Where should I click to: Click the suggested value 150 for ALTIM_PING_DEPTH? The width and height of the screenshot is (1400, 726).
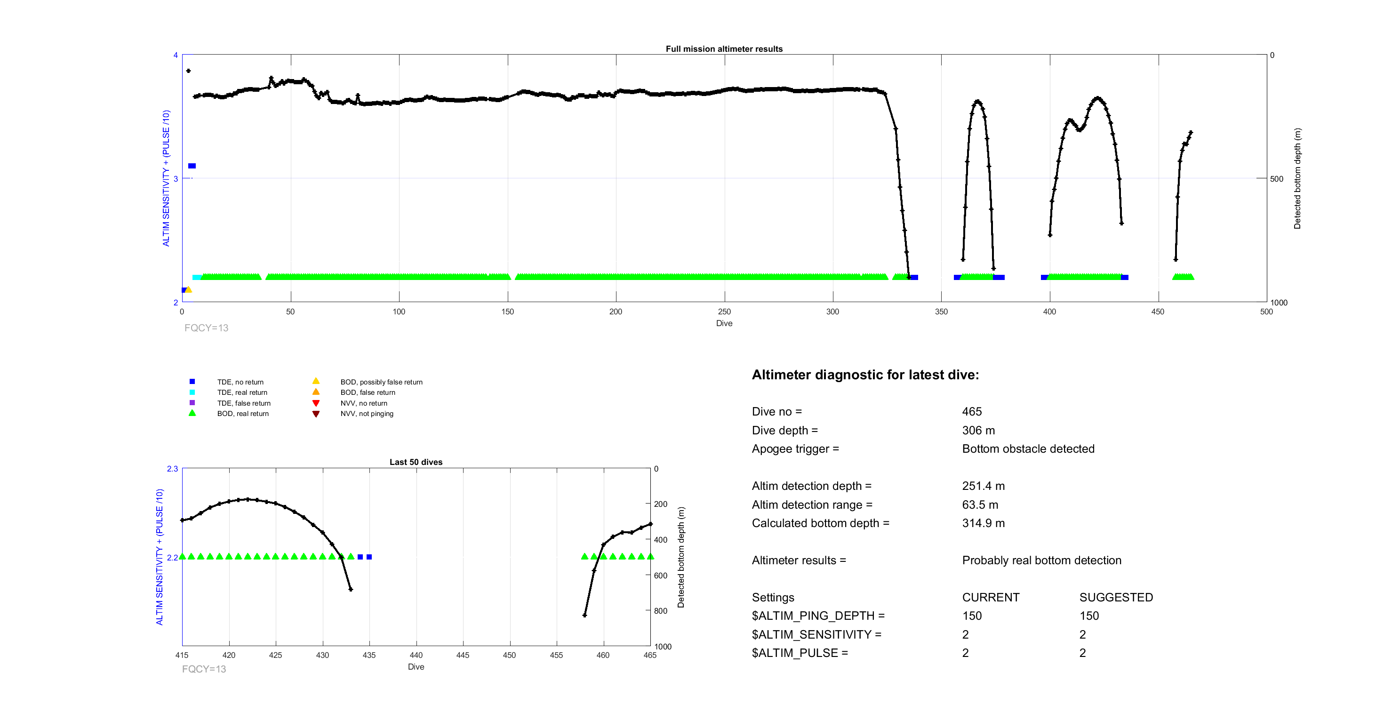[1090, 616]
